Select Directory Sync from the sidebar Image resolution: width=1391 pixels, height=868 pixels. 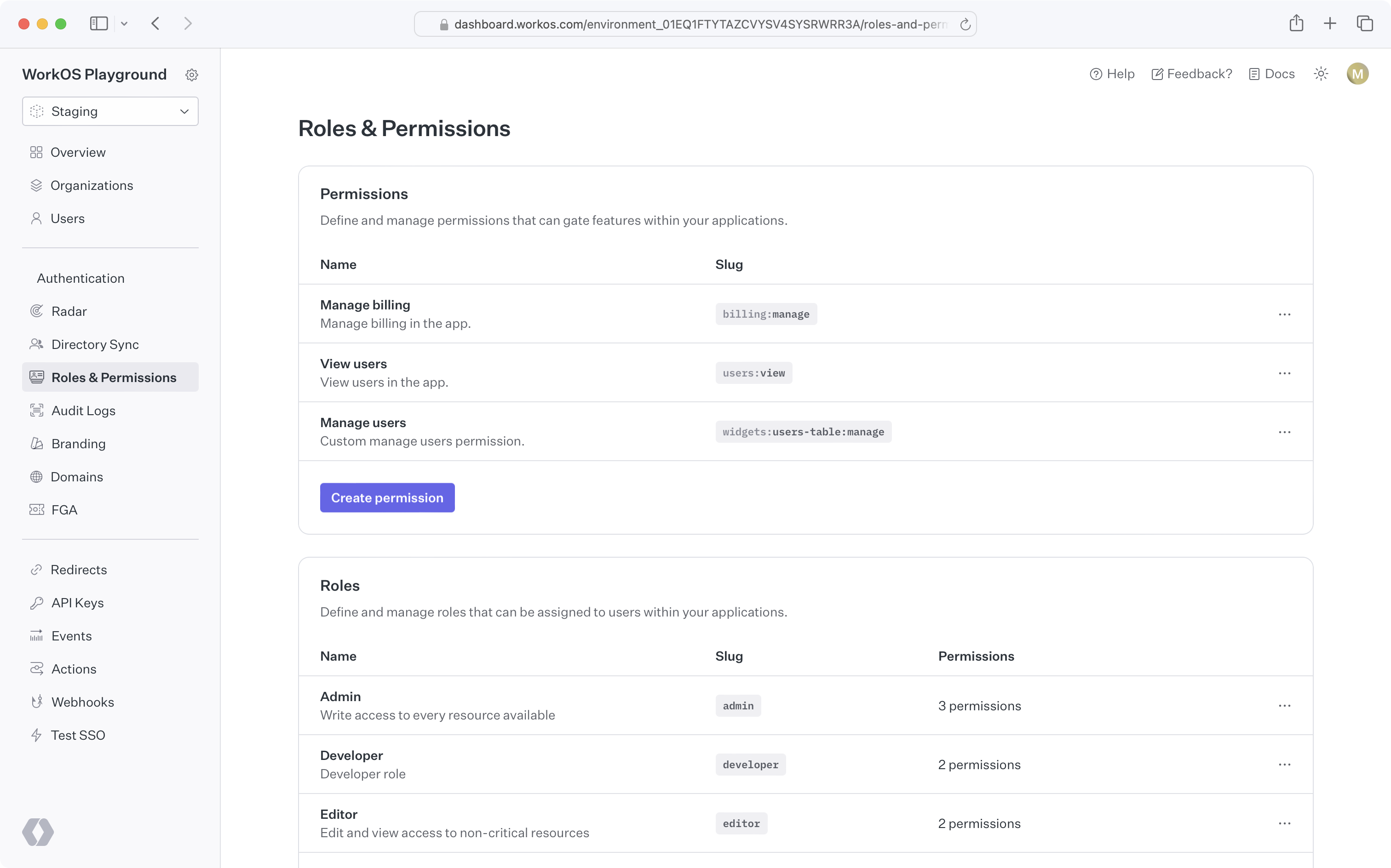coord(95,344)
